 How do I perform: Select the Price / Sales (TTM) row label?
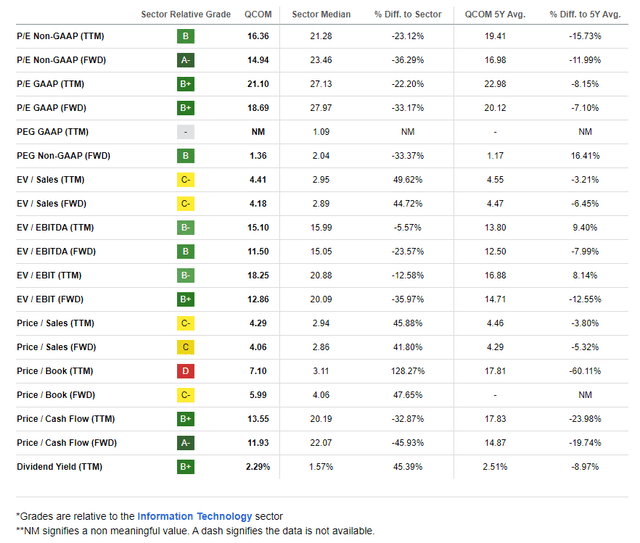pyautogui.click(x=56, y=323)
